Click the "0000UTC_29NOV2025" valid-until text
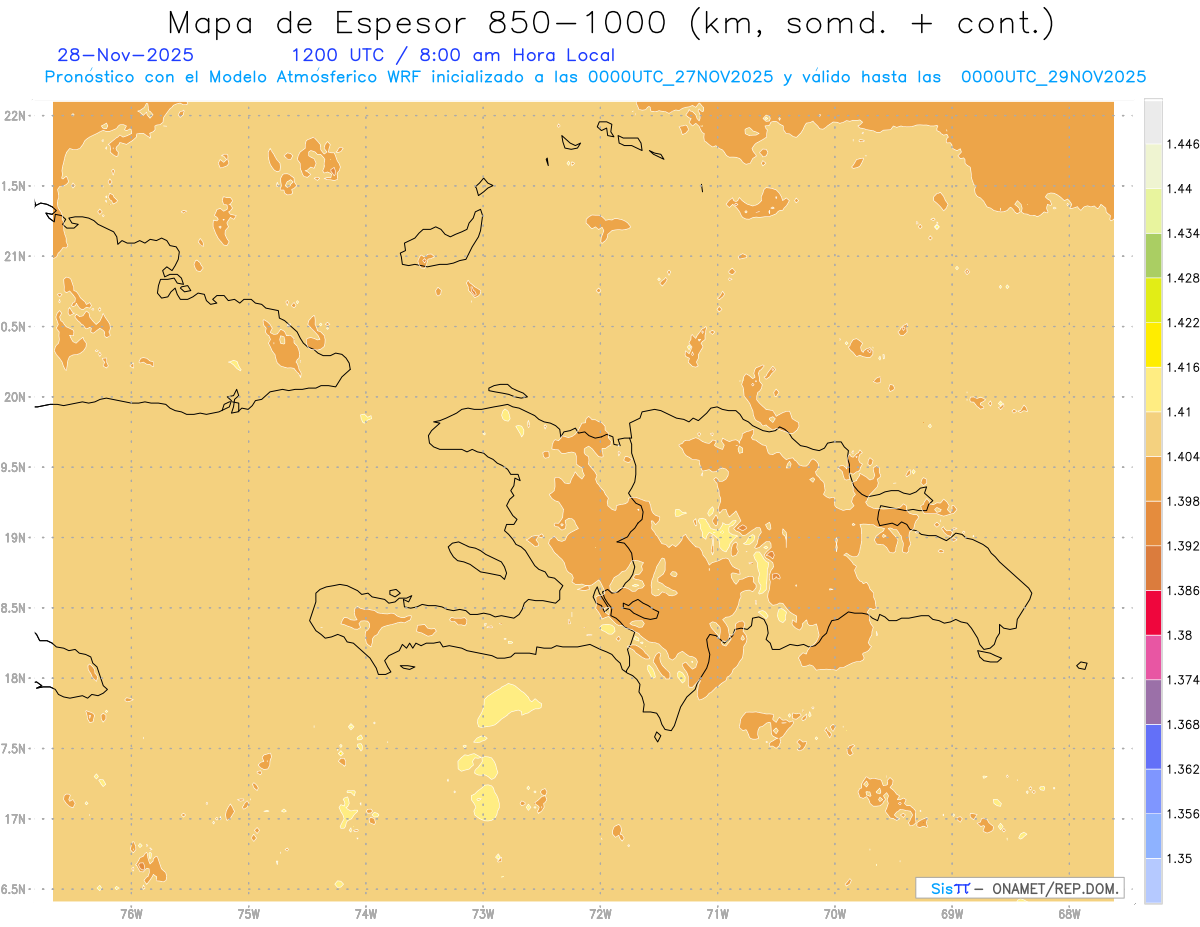This screenshot has height=927, width=1200. click(1053, 77)
